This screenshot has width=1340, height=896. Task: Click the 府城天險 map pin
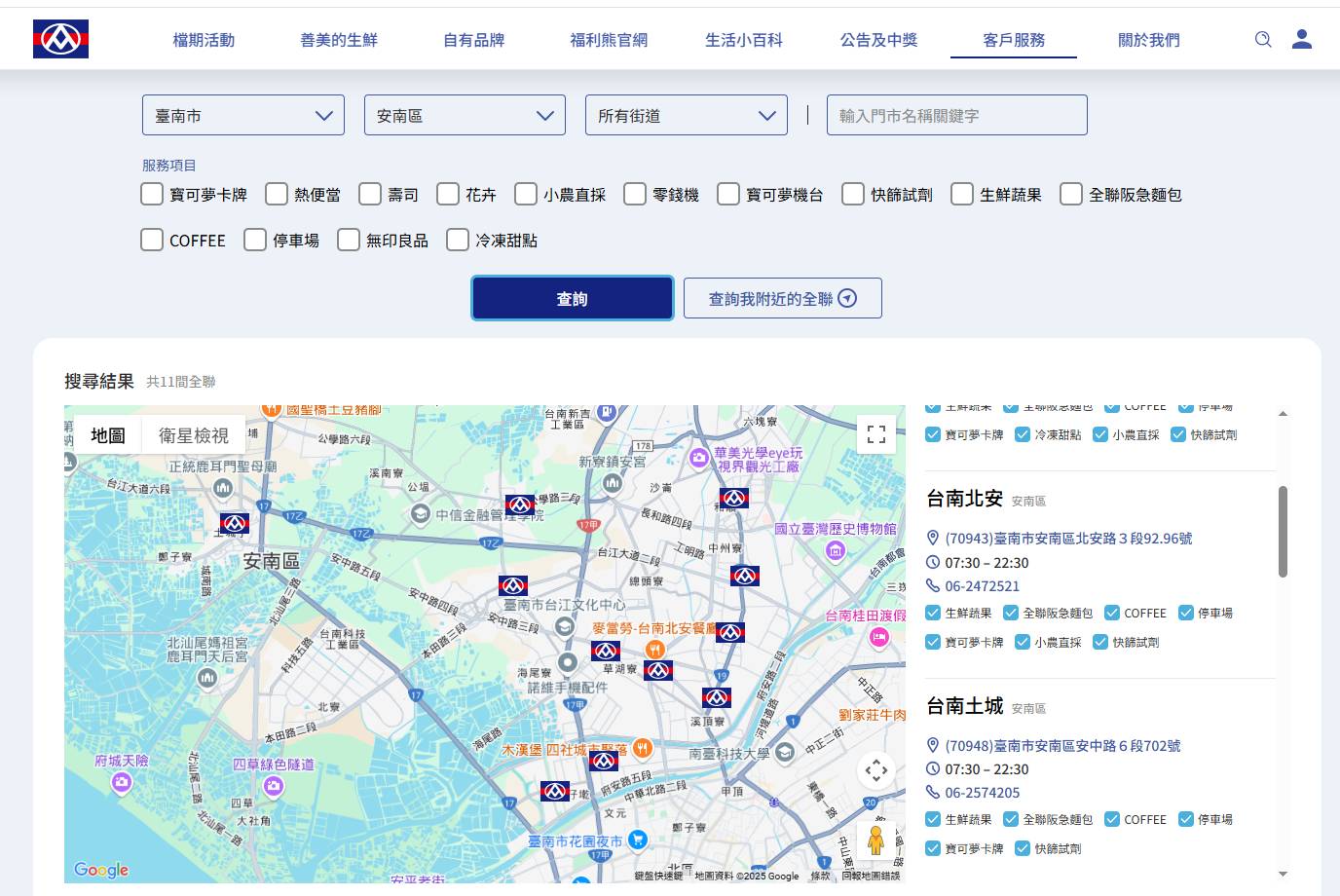point(122,782)
